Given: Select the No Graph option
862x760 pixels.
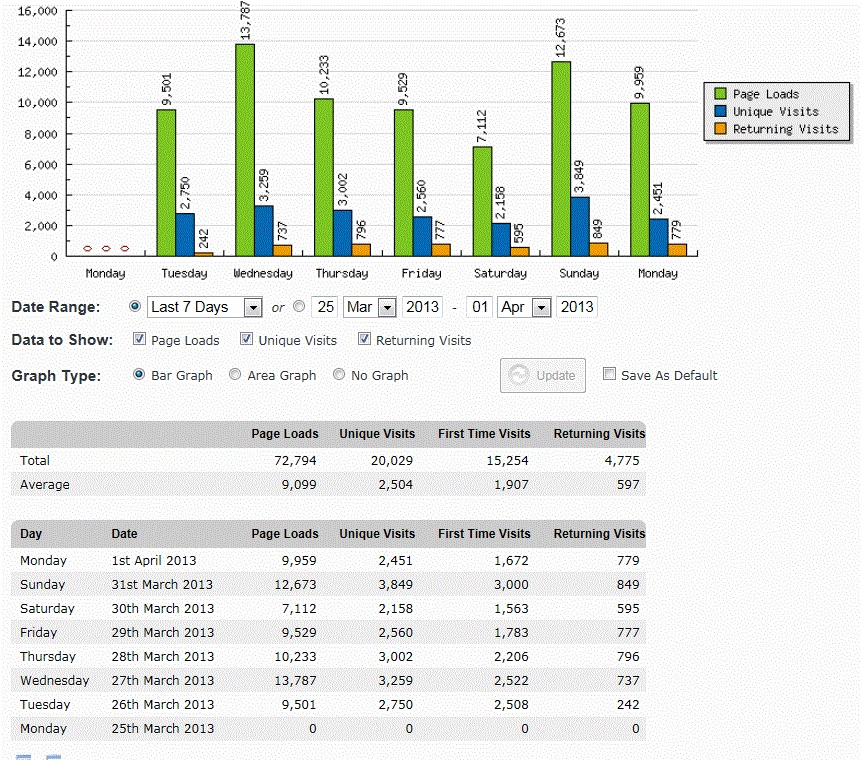Looking at the screenshot, I should pos(339,375).
